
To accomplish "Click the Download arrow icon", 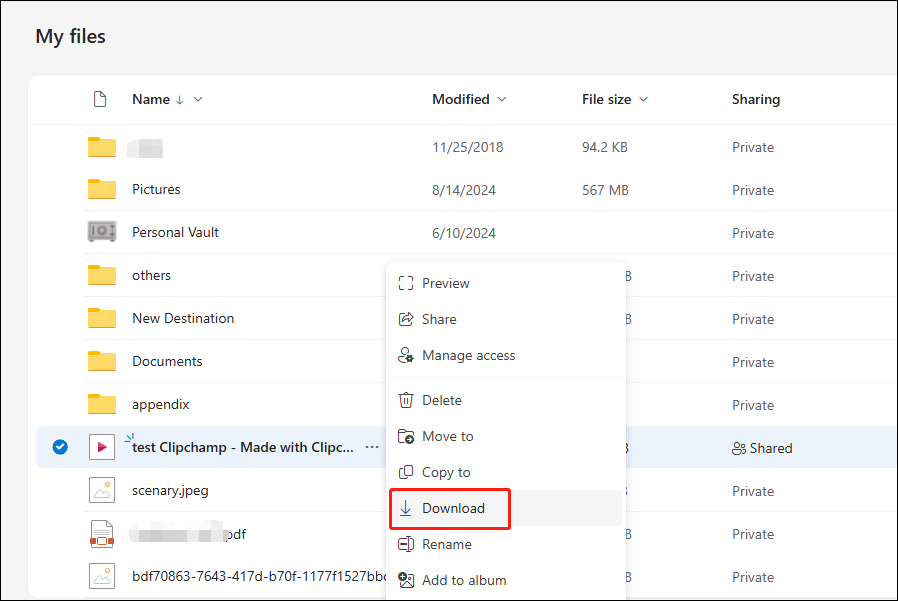I will point(406,508).
